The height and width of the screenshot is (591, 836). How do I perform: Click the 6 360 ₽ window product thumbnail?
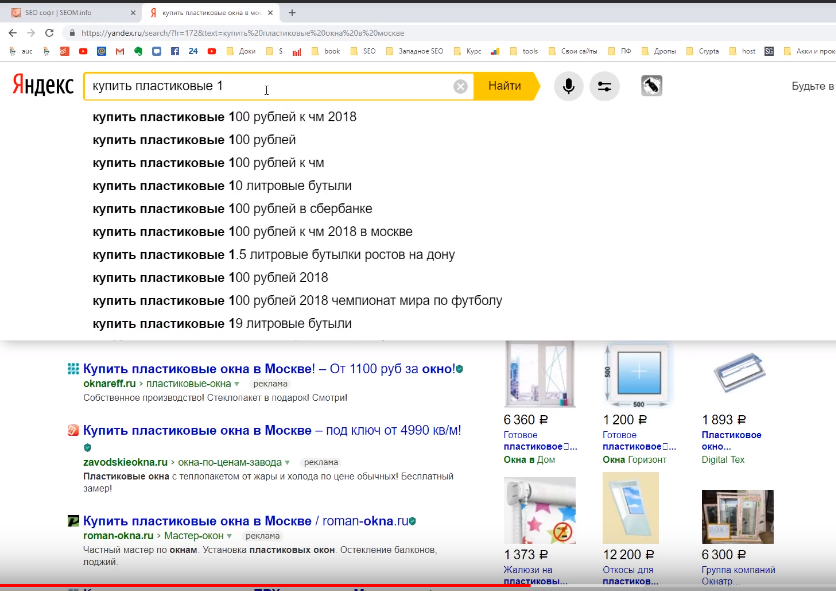pyautogui.click(x=540, y=374)
